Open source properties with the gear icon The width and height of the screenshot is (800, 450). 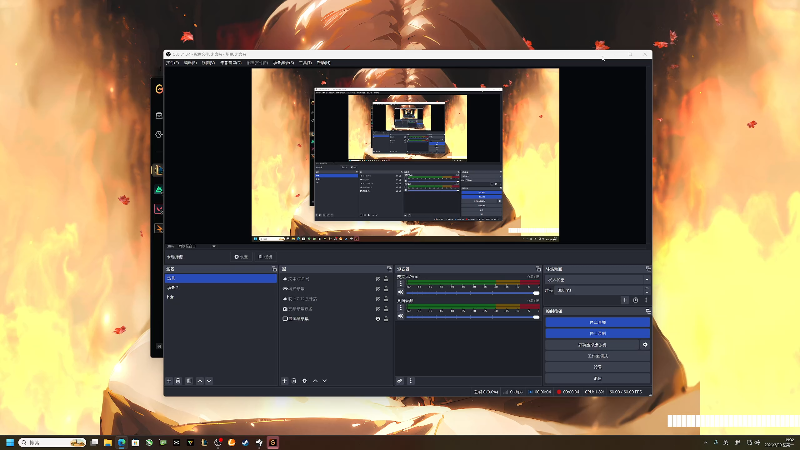[304, 381]
